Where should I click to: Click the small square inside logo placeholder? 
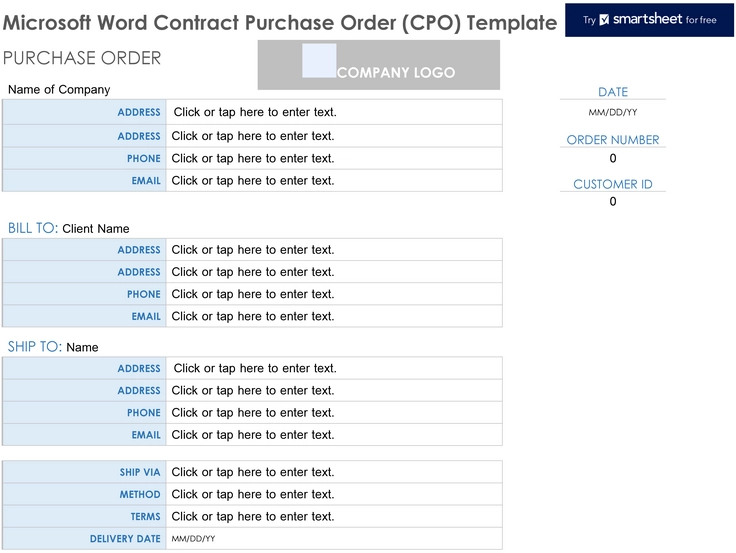tap(319, 61)
